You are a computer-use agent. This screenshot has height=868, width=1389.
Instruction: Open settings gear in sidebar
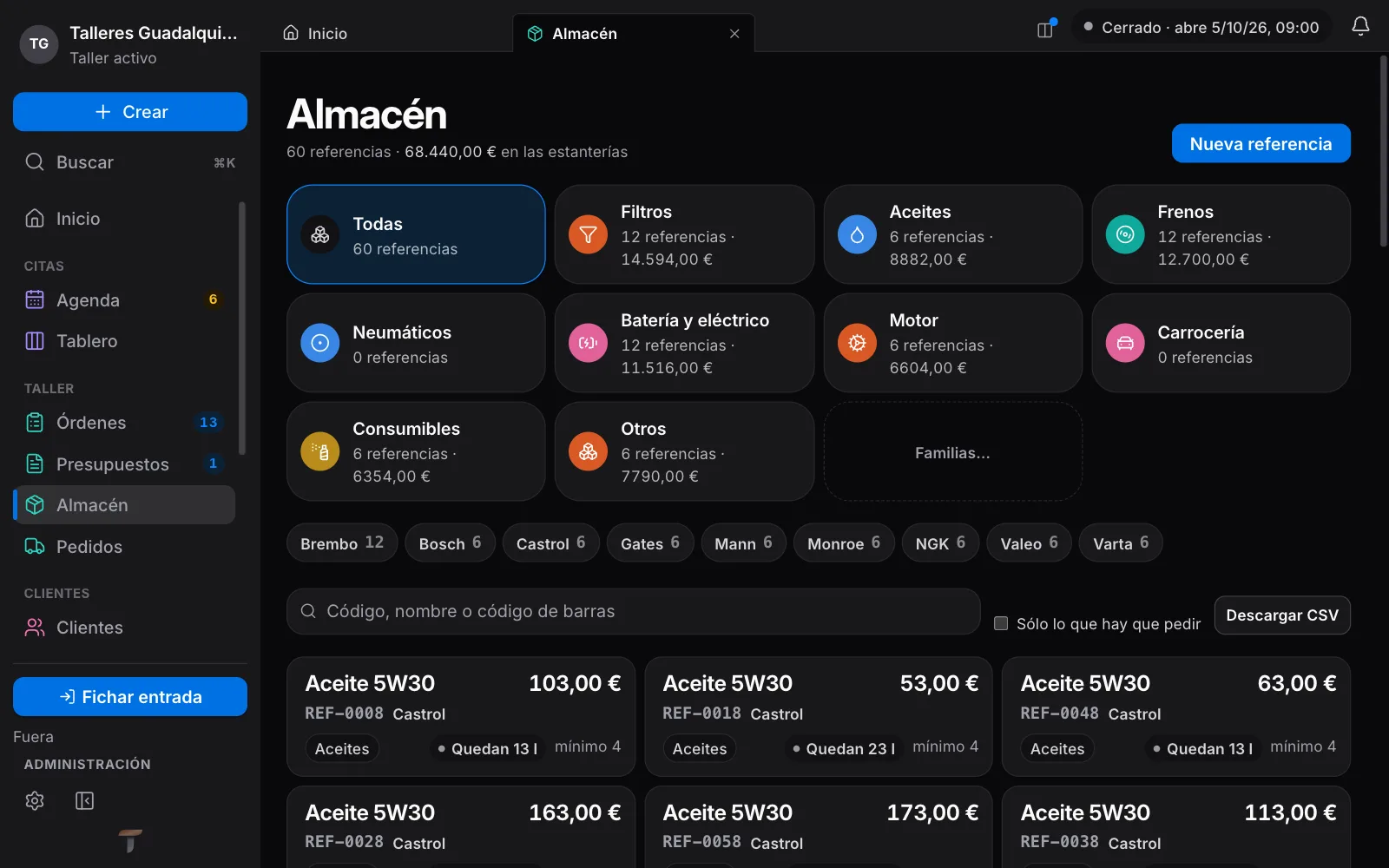pyautogui.click(x=35, y=800)
